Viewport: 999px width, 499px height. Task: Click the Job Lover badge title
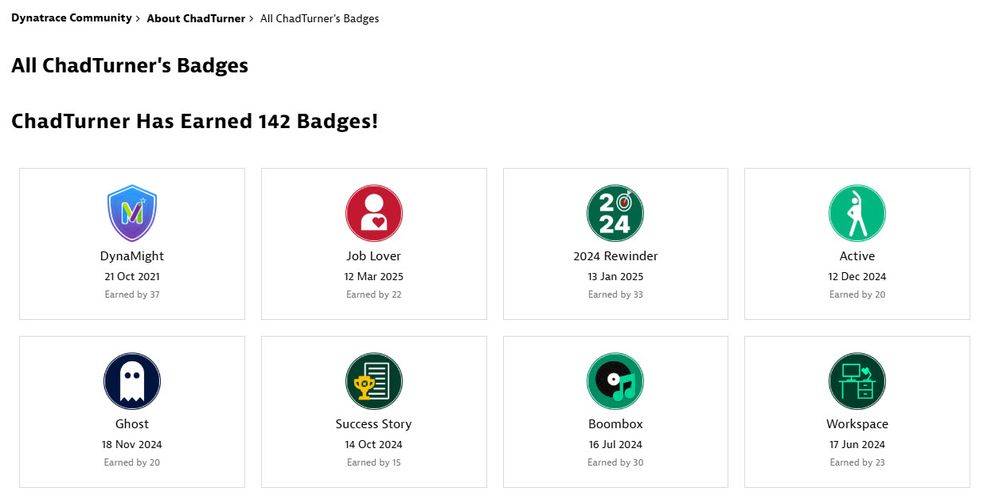374,256
